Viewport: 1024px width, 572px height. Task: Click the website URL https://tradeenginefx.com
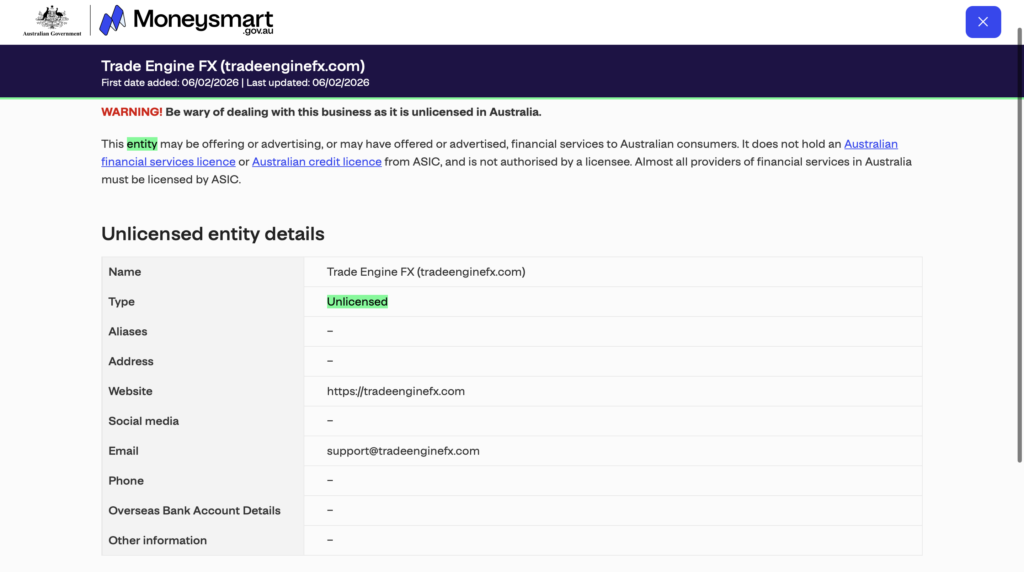point(395,391)
